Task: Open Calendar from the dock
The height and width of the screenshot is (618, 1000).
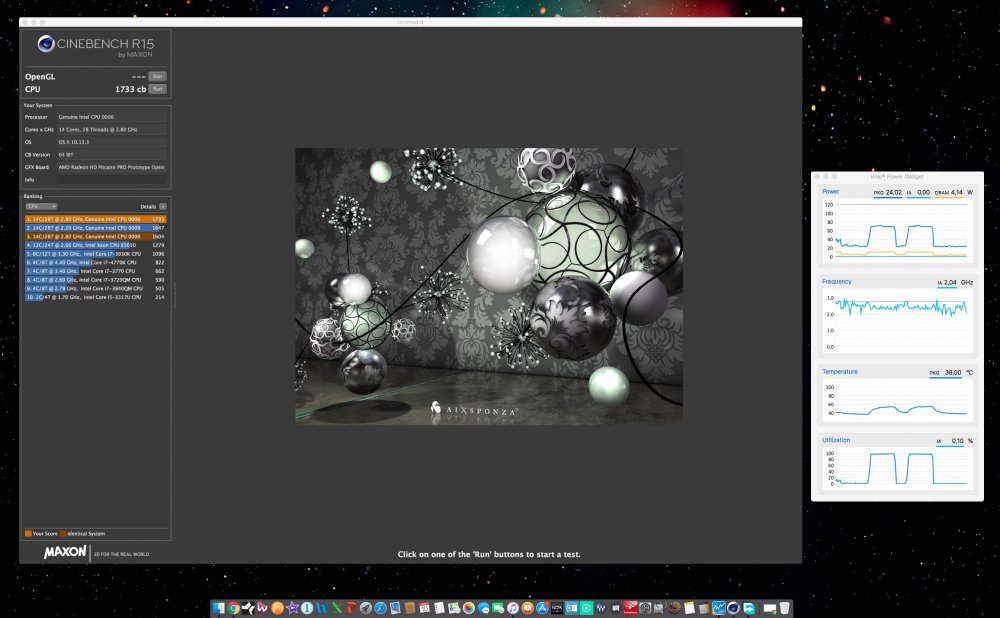Action: (x=425, y=608)
